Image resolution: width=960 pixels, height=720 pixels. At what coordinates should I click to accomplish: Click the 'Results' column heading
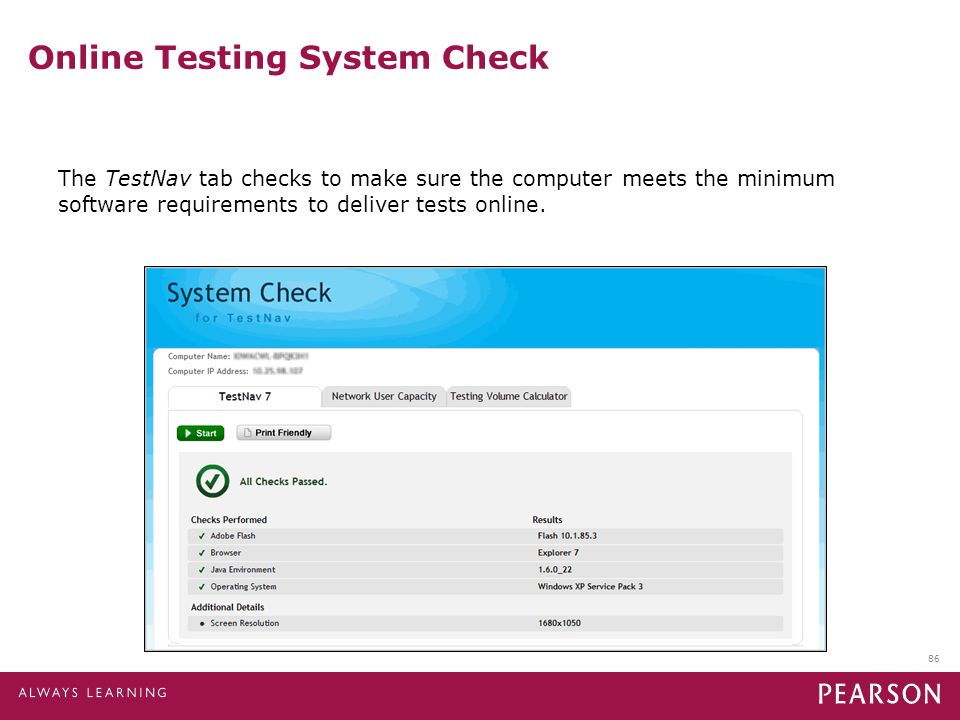pos(547,520)
